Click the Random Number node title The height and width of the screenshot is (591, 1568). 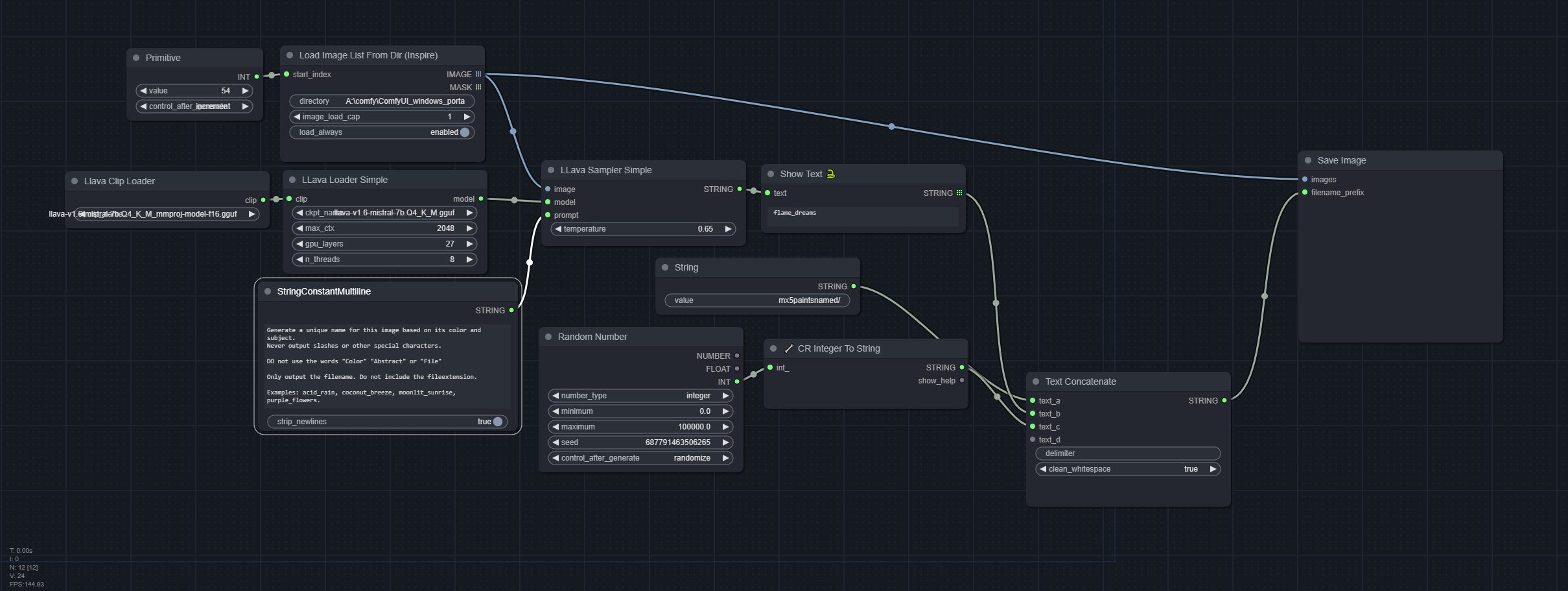click(592, 337)
